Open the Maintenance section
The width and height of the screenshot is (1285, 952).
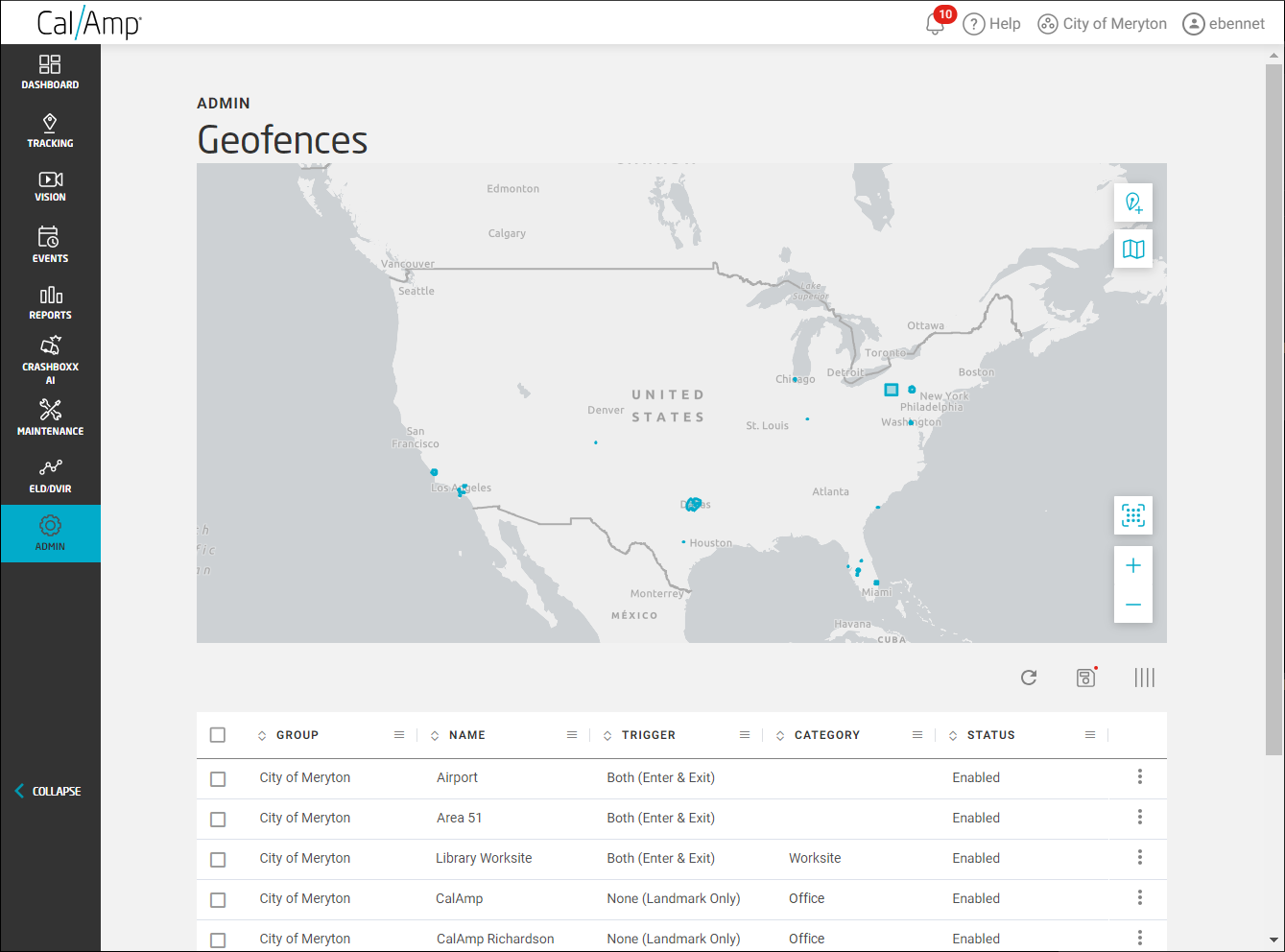click(x=50, y=417)
